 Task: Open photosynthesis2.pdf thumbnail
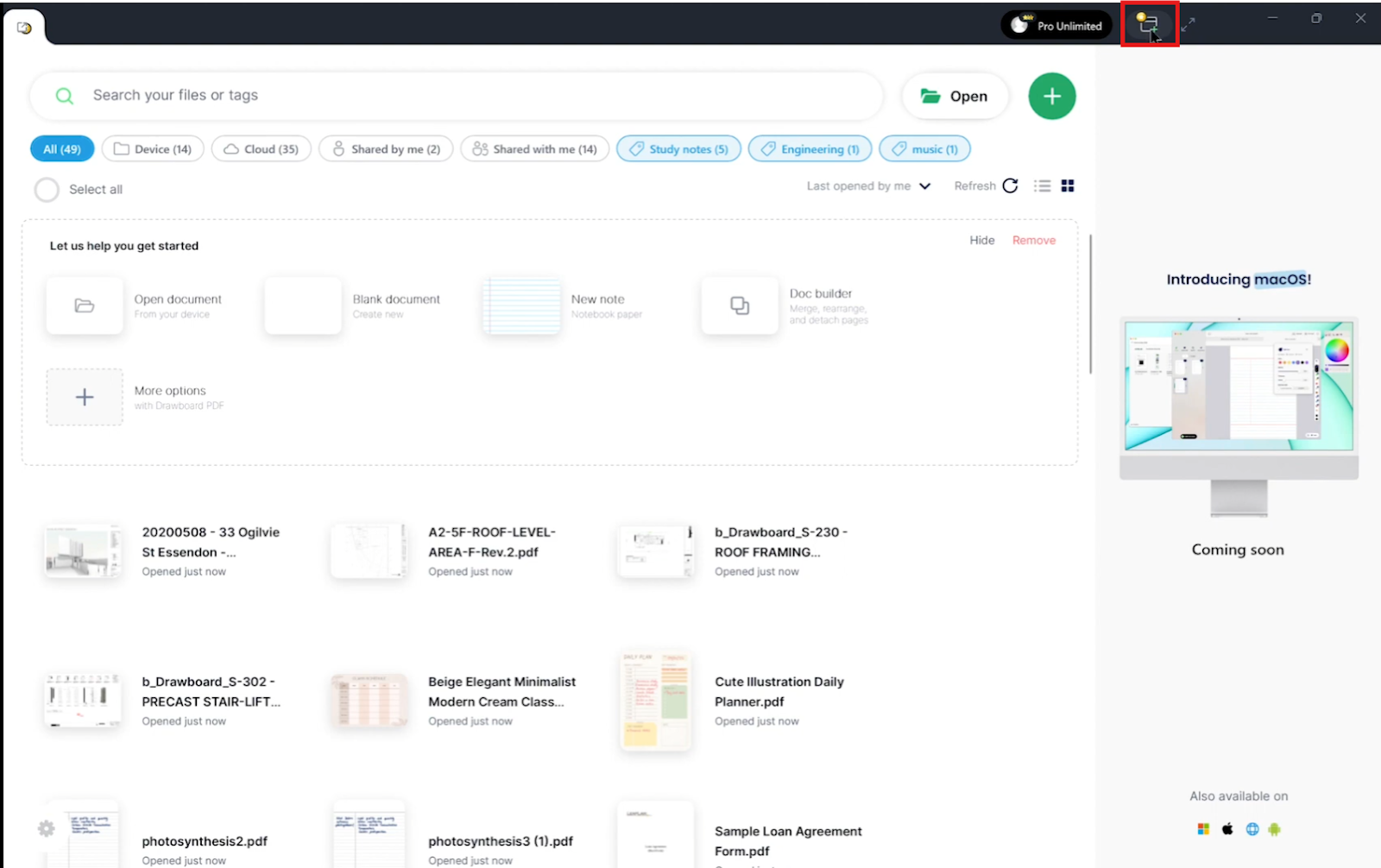tap(83, 835)
